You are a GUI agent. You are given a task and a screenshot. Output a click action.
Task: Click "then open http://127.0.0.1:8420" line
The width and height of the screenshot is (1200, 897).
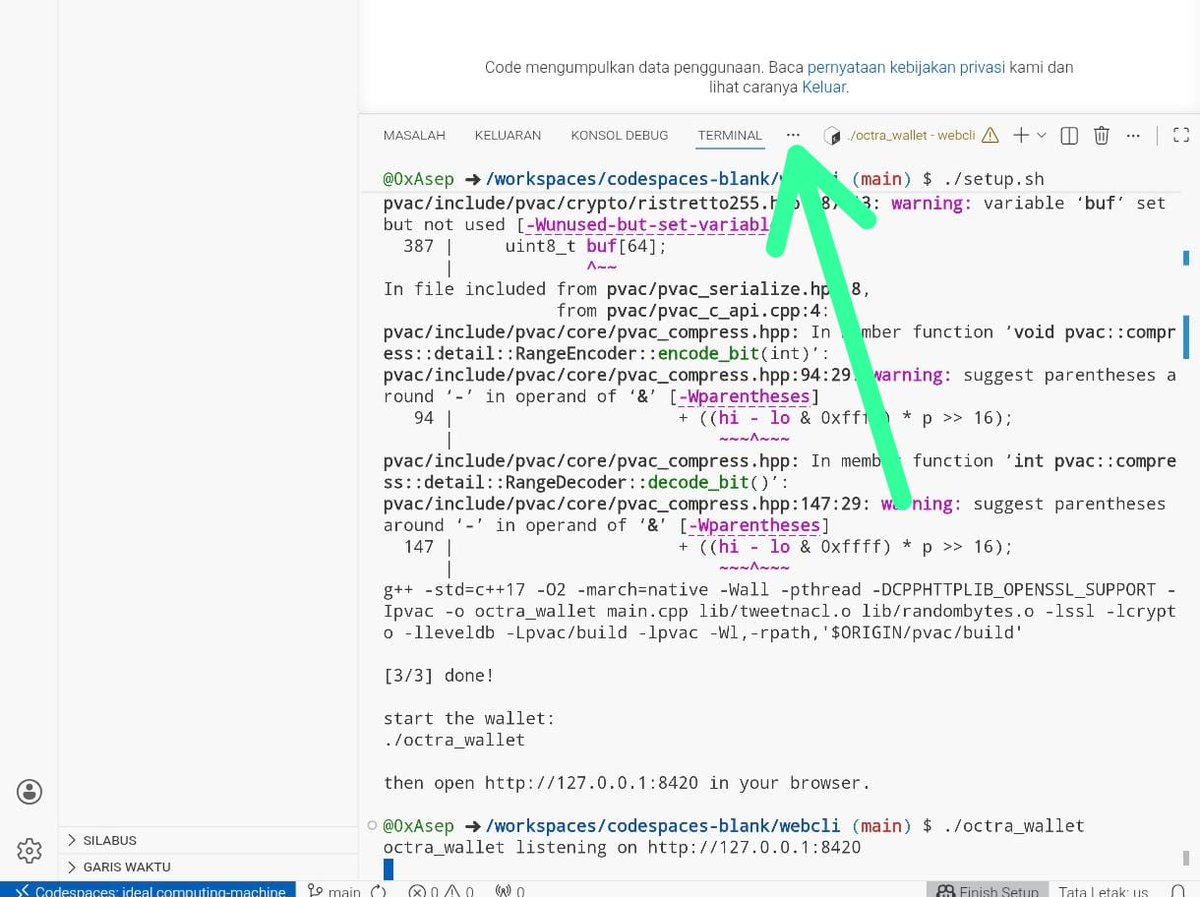(627, 783)
